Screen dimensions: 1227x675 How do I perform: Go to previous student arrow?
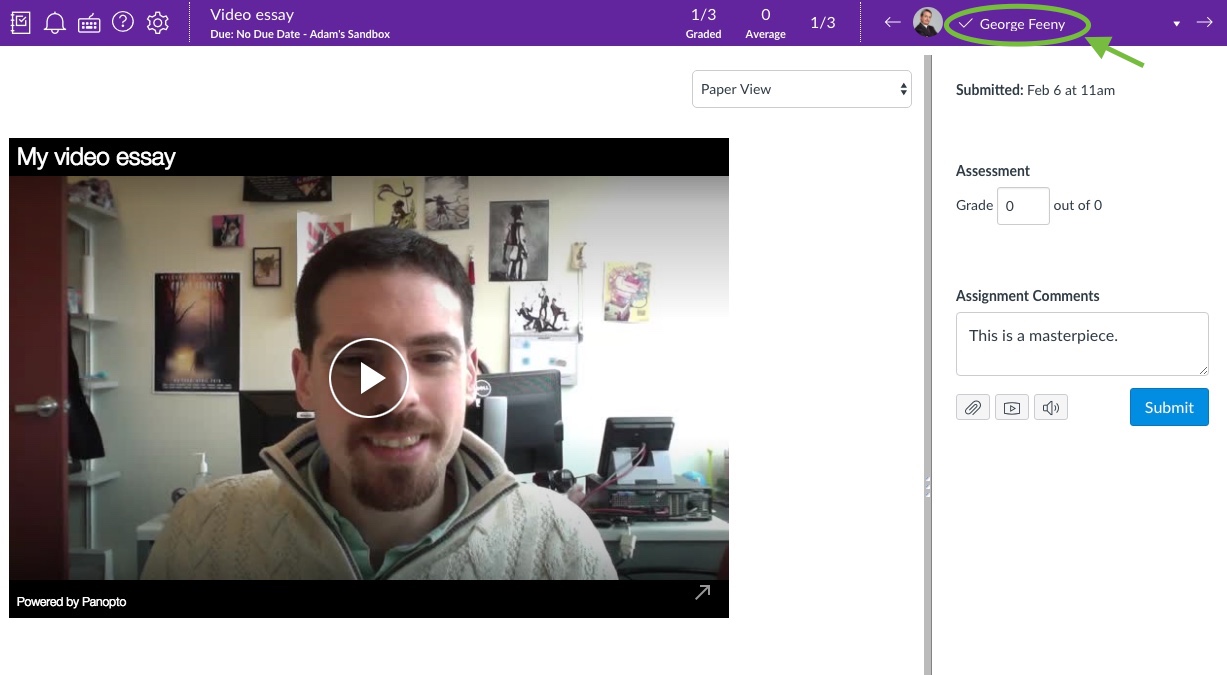click(893, 22)
